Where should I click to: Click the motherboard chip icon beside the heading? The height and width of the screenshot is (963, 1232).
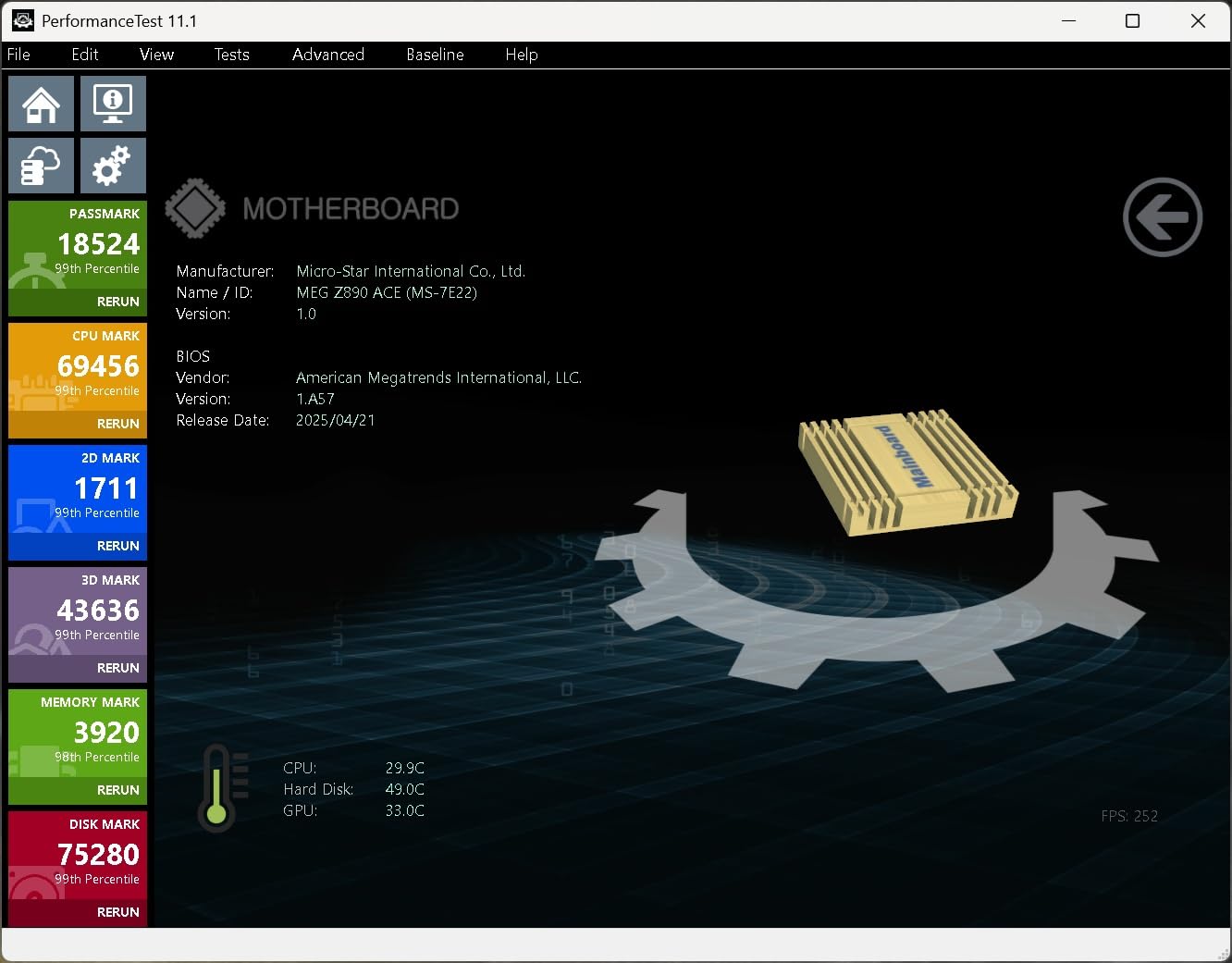pos(195,208)
